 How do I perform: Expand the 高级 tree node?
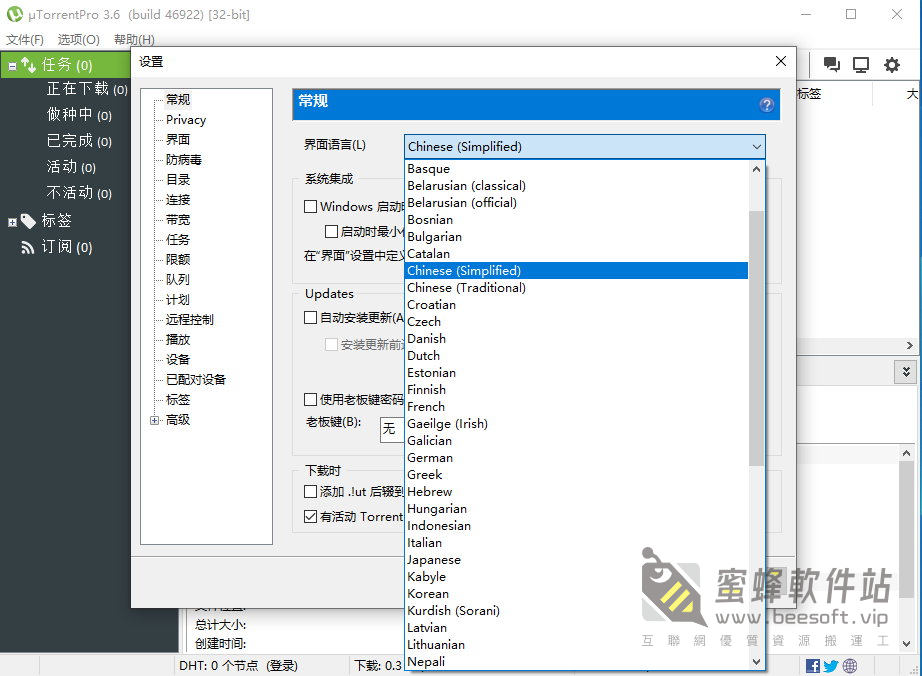[155, 420]
